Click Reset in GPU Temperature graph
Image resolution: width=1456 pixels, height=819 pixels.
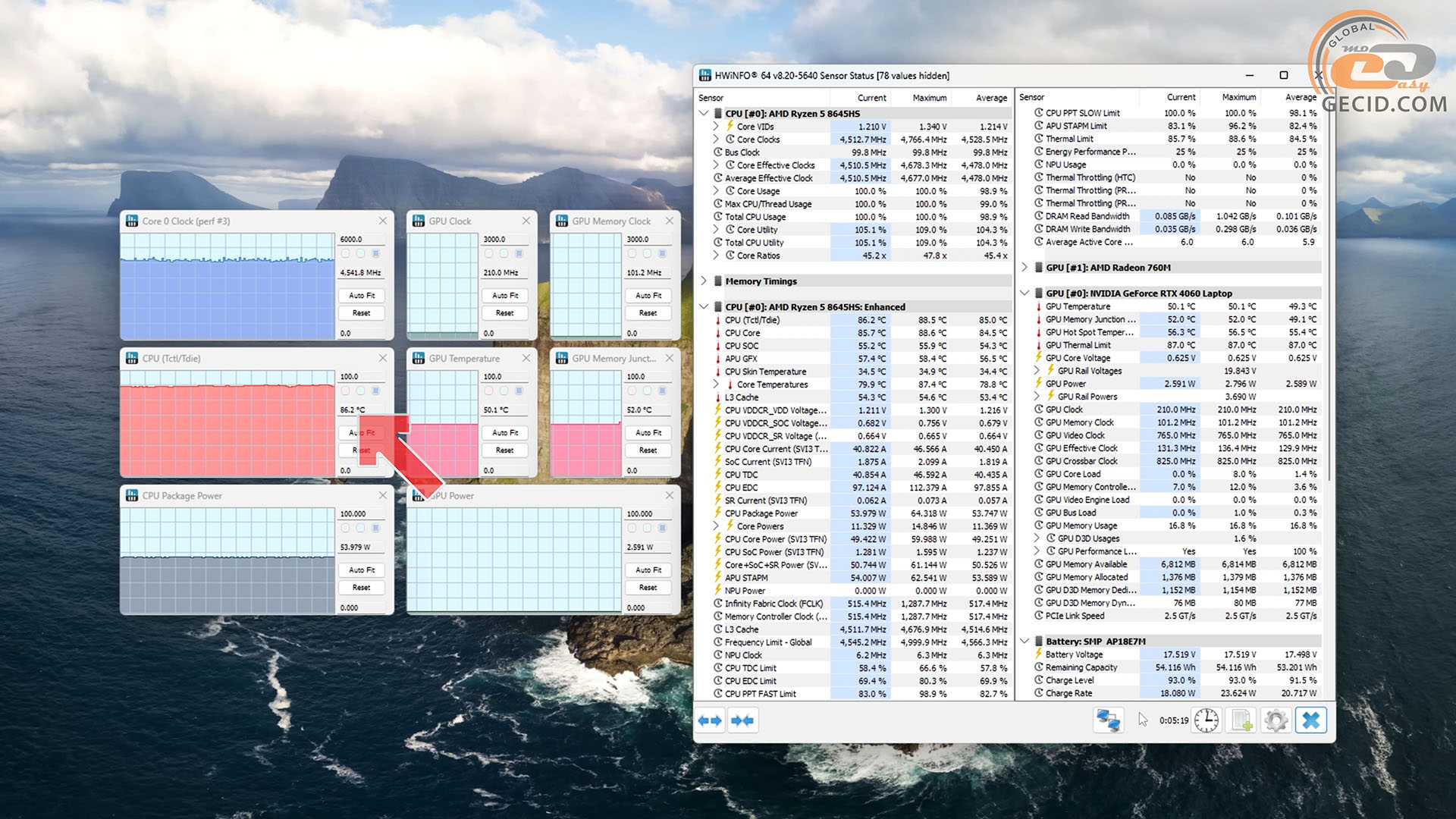click(505, 450)
